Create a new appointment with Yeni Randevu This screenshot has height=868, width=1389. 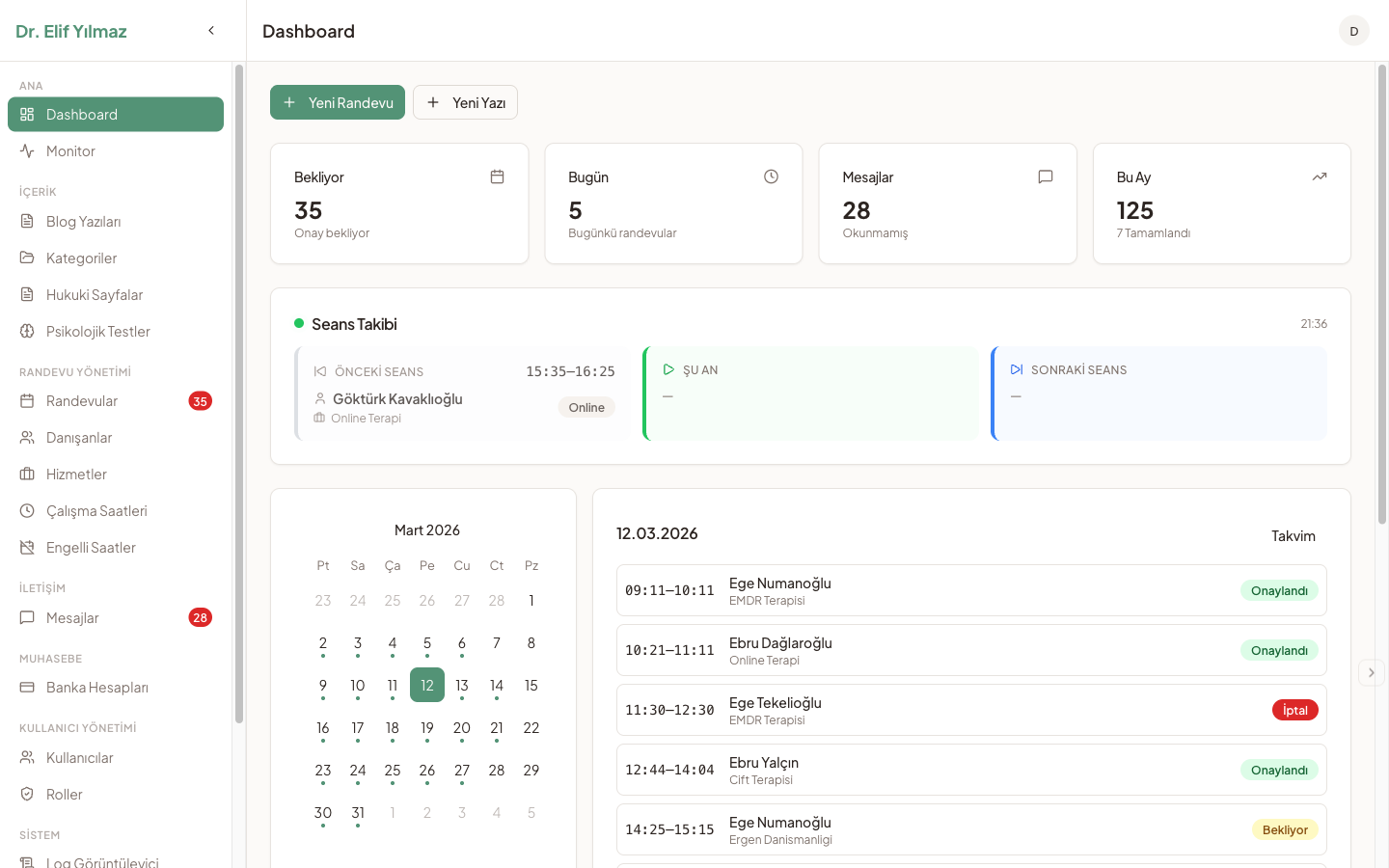[x=338, y=102]
